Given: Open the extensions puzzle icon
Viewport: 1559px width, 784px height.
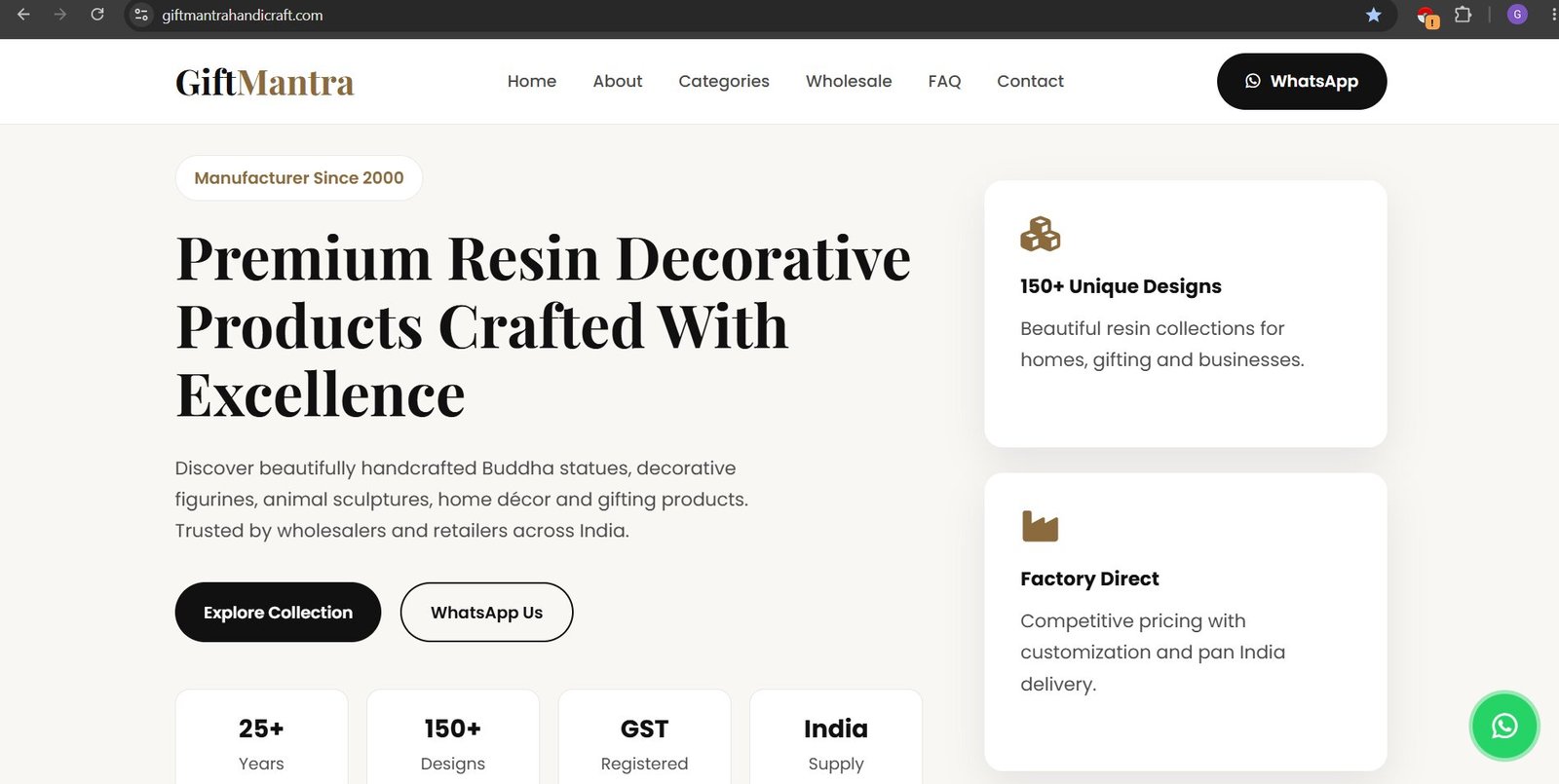Looking at the screenshot, I should click(1463, 15).
